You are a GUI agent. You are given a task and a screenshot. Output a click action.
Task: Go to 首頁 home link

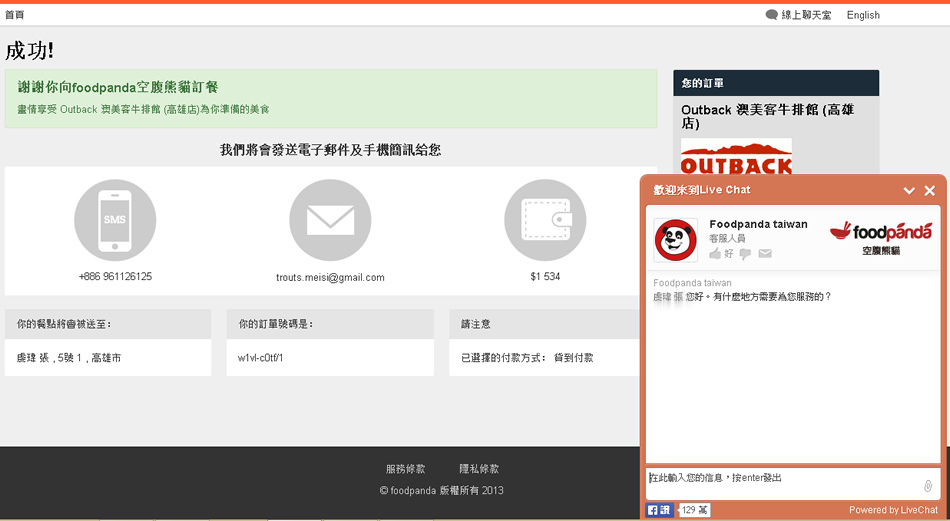15,15
